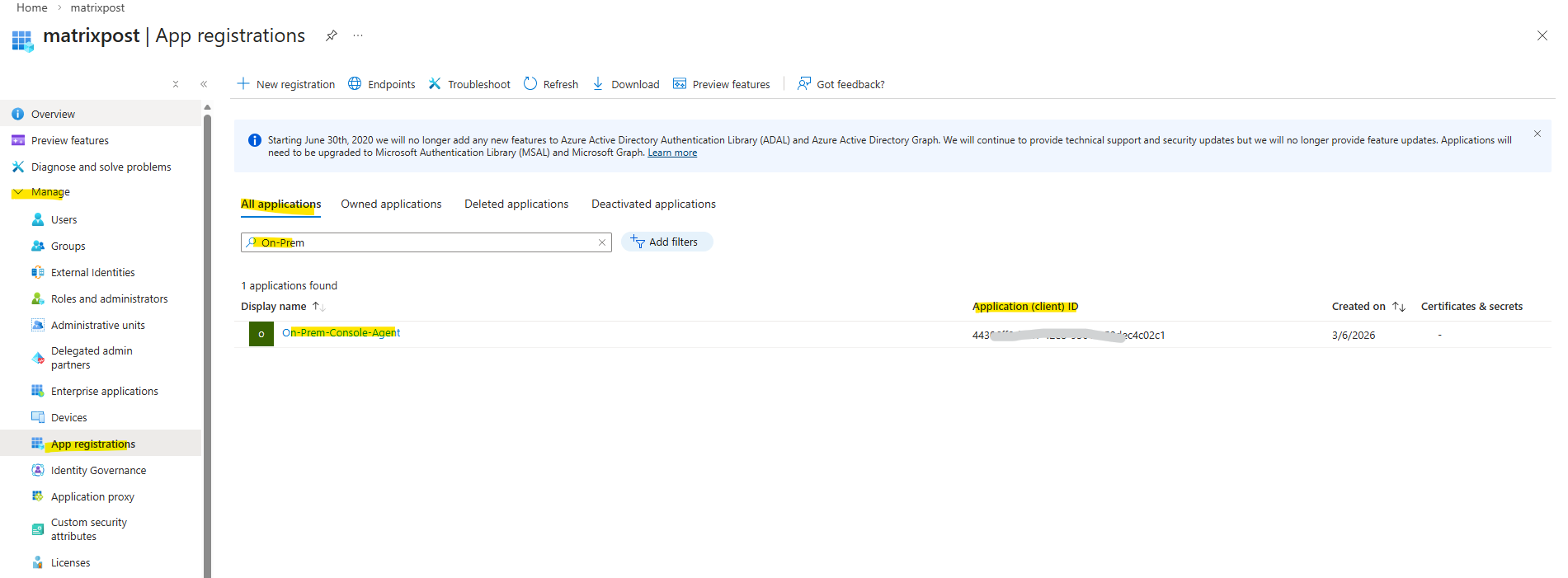
Task: Open the more options ellipsis
Action: pos(358,35)
